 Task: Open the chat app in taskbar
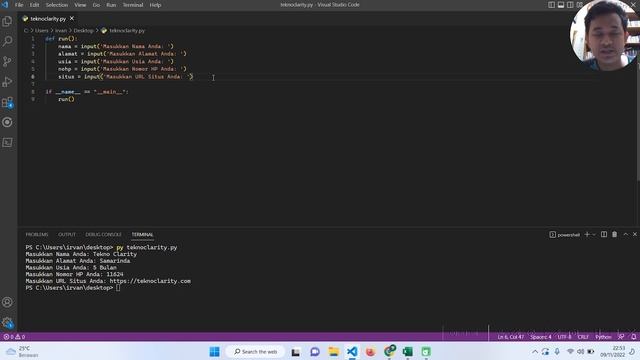pos(315,351)
